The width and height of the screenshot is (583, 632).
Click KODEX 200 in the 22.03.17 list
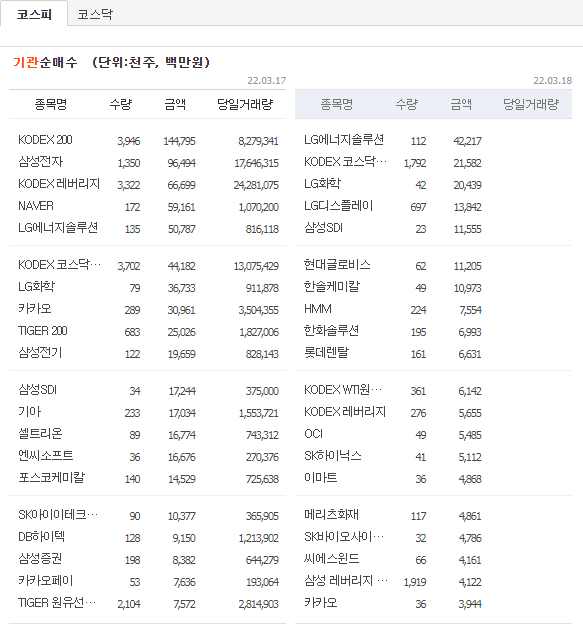click(x=45, y=140)
